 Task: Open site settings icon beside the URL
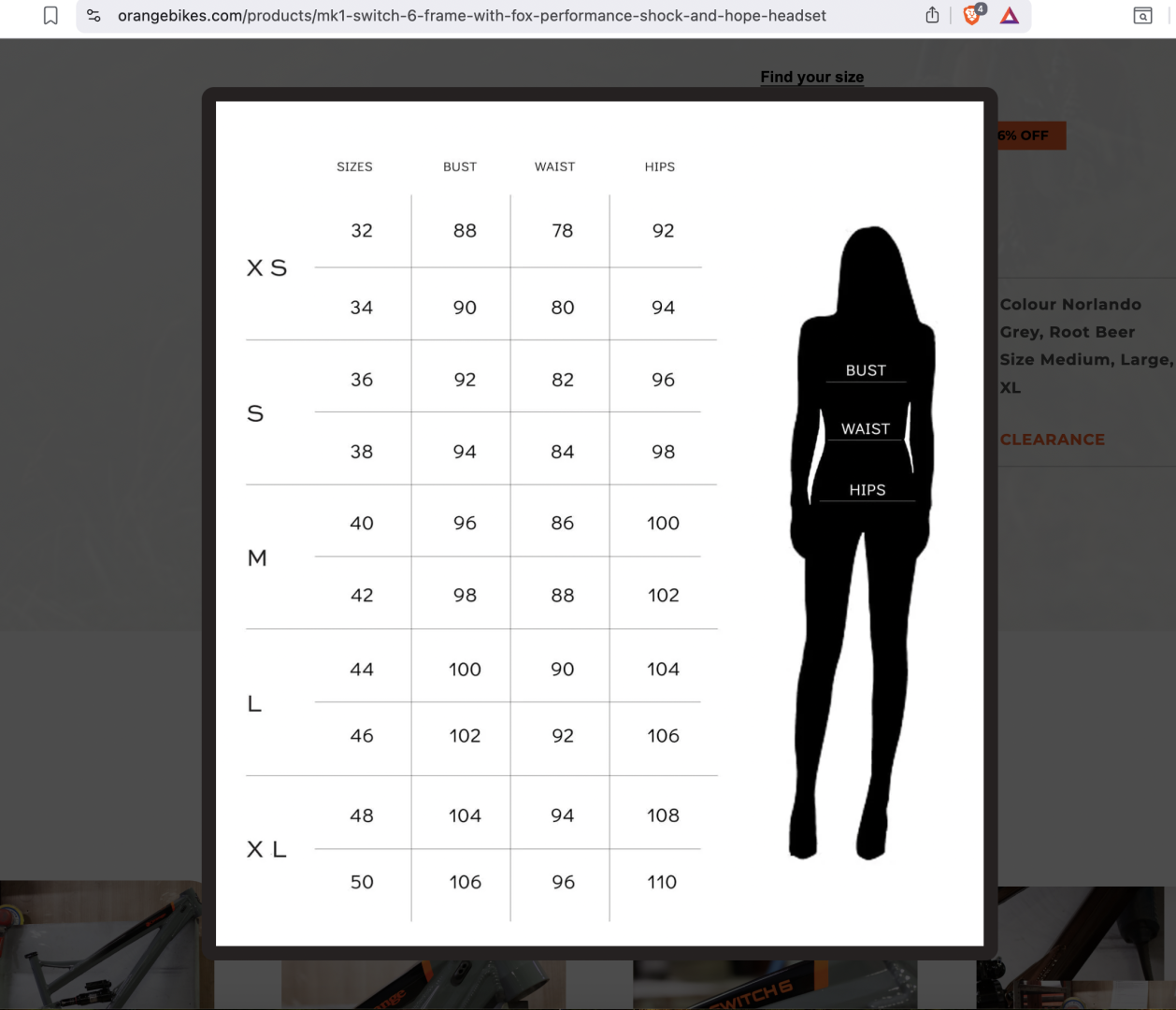93,16
